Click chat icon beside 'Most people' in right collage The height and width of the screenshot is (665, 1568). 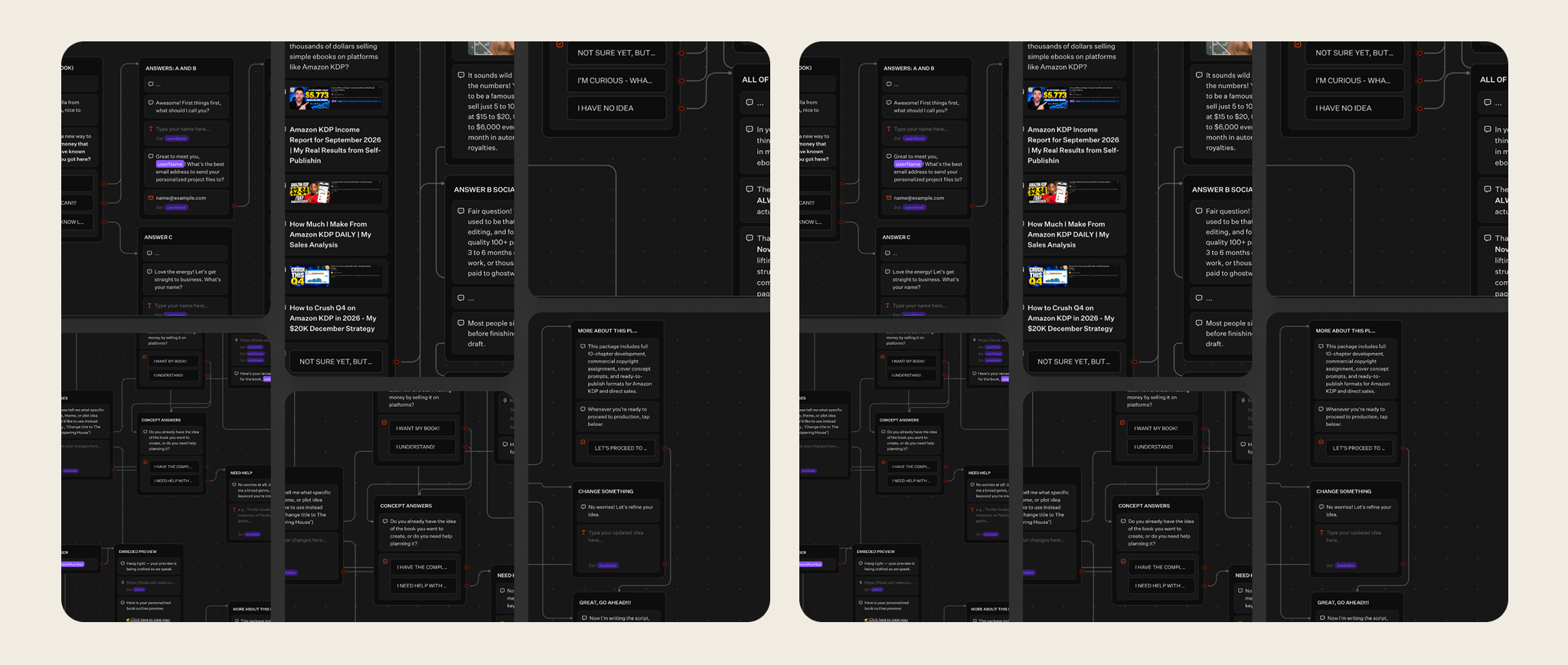coord(1199,323)
